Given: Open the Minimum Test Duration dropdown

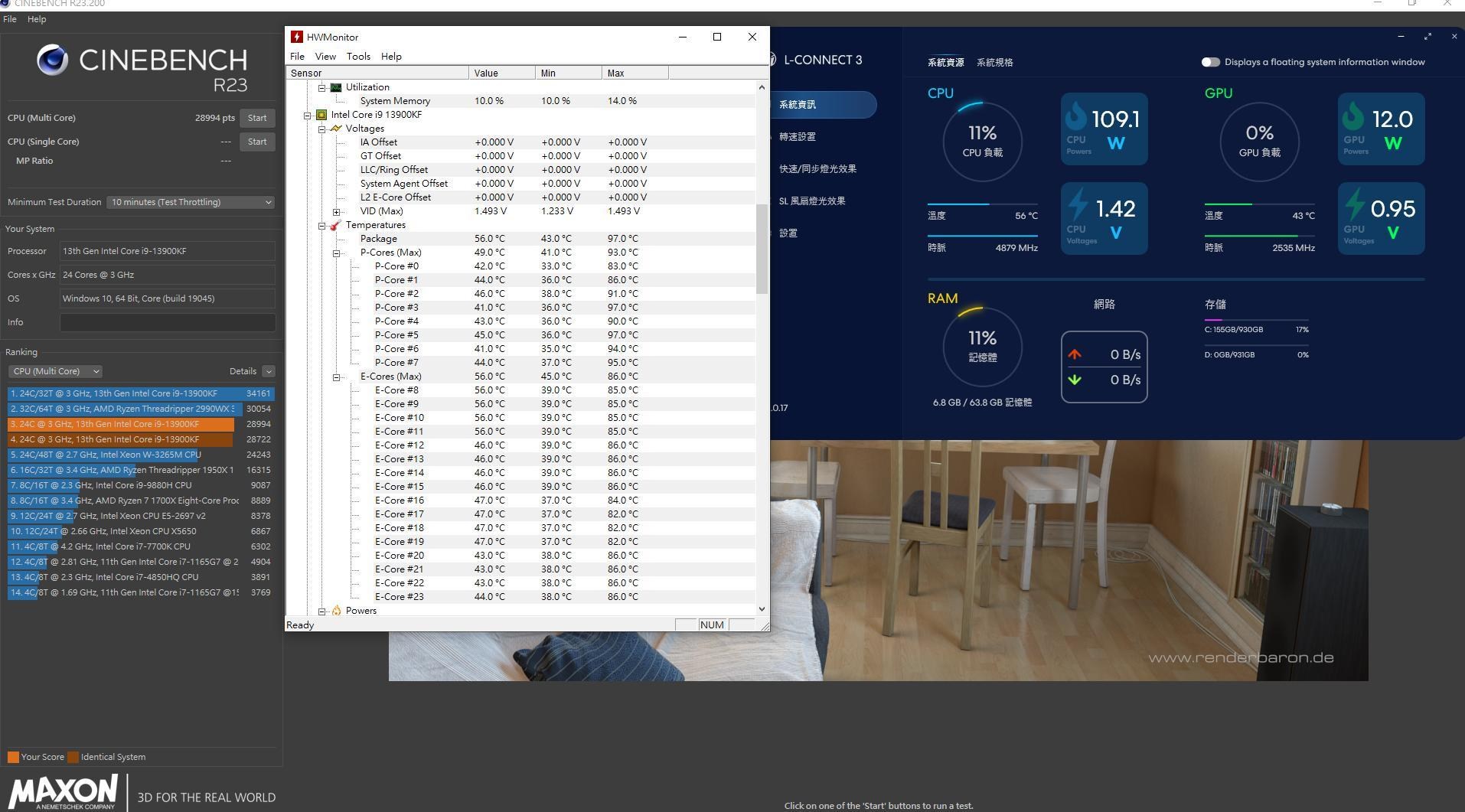Looking at the screenshot, I should (x=191, y=202).
